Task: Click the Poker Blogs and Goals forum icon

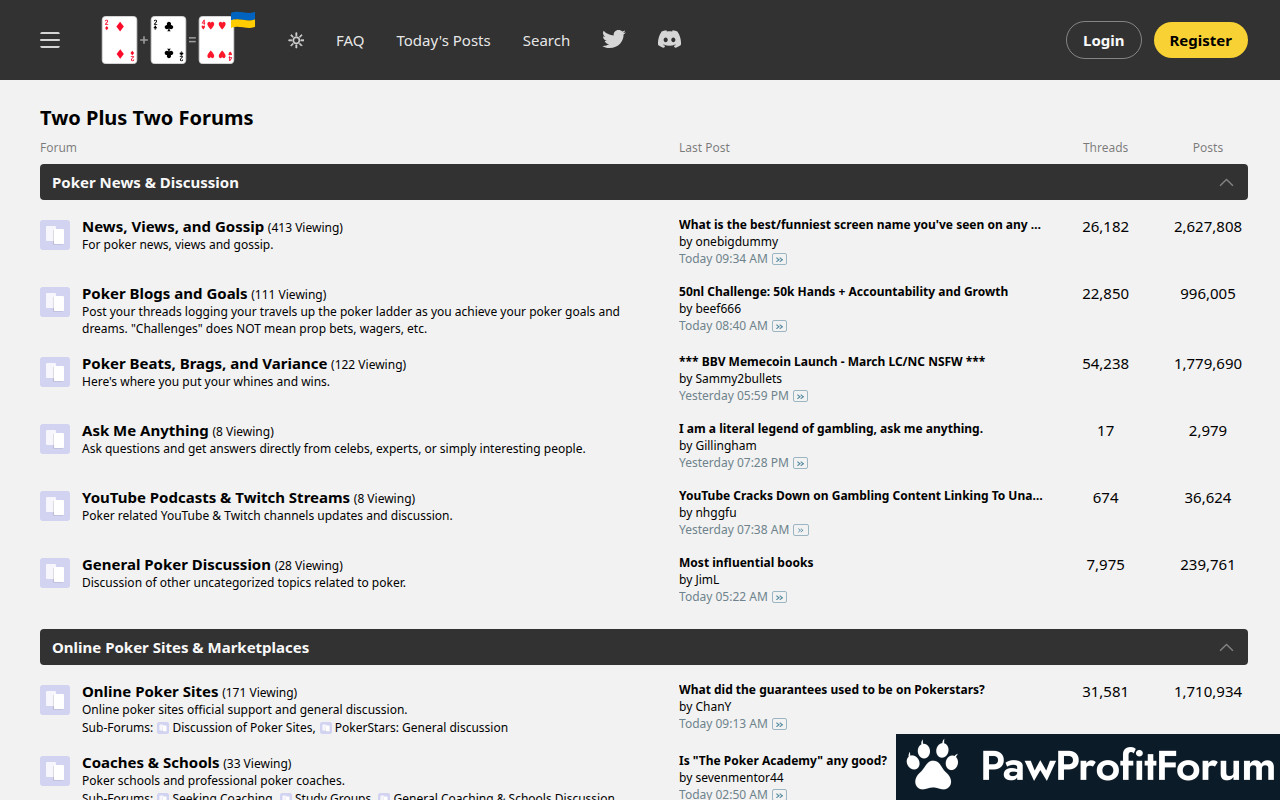Action: tap(55, 302)
